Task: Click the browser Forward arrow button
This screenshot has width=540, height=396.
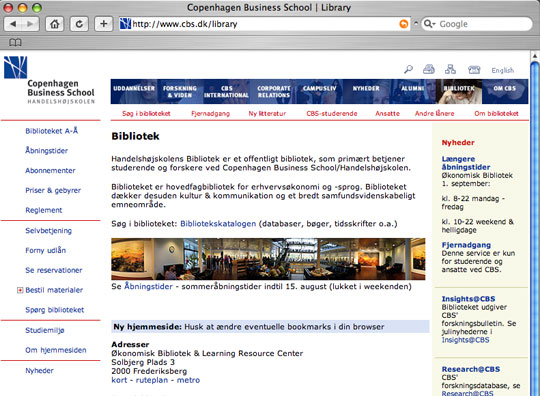Action: (31, 24)
